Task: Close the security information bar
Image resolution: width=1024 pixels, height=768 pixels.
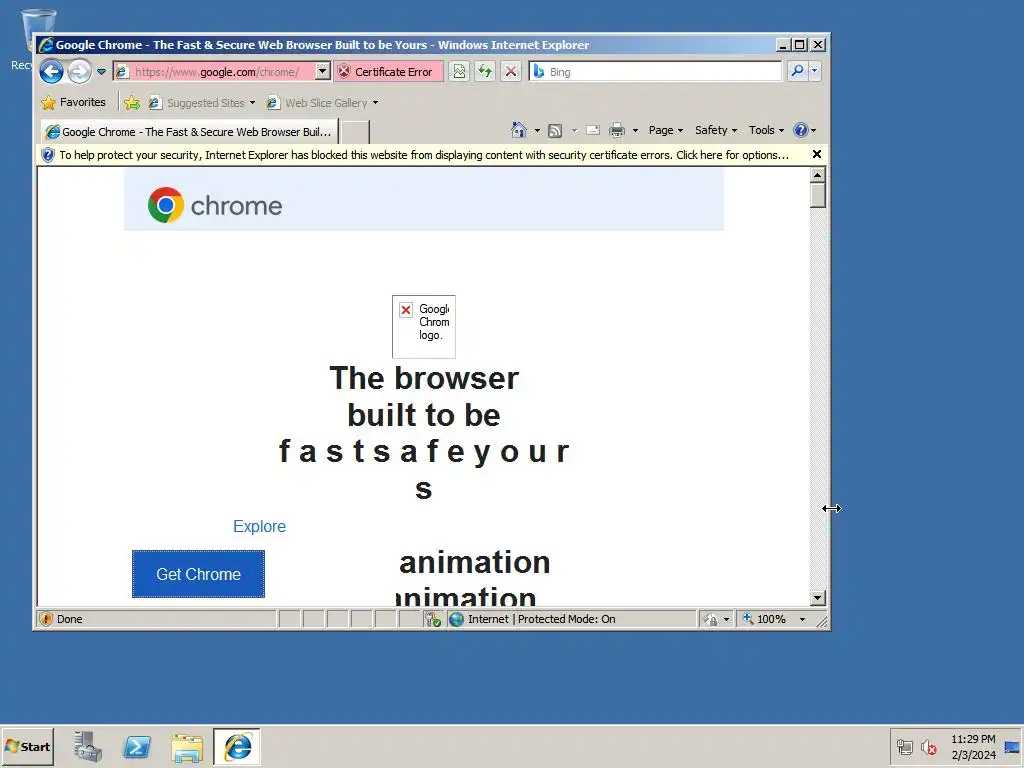Action: pyautogui.click(x=816, y=155)
